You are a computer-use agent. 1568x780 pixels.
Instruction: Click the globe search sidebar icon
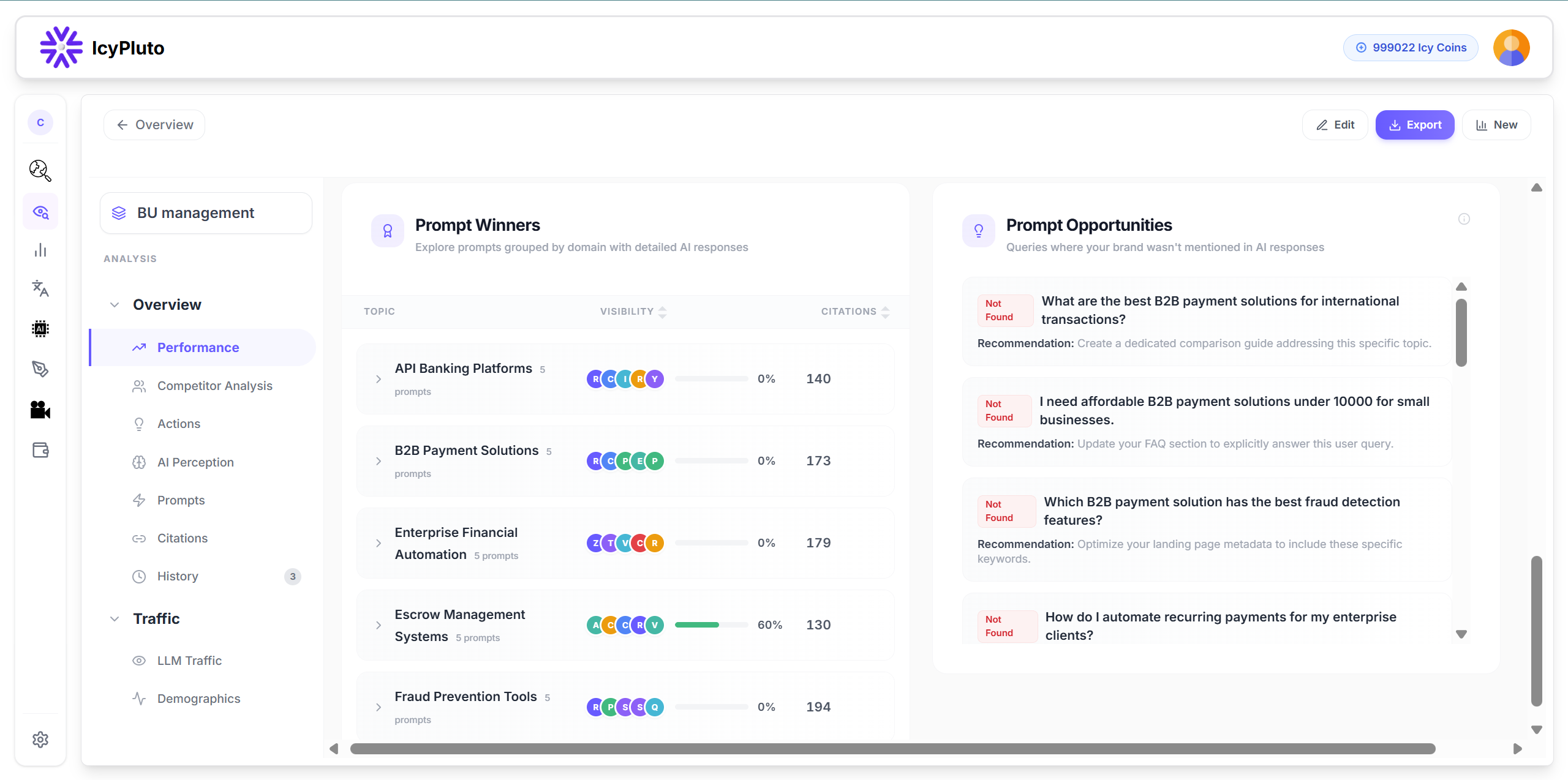[40, 170]
